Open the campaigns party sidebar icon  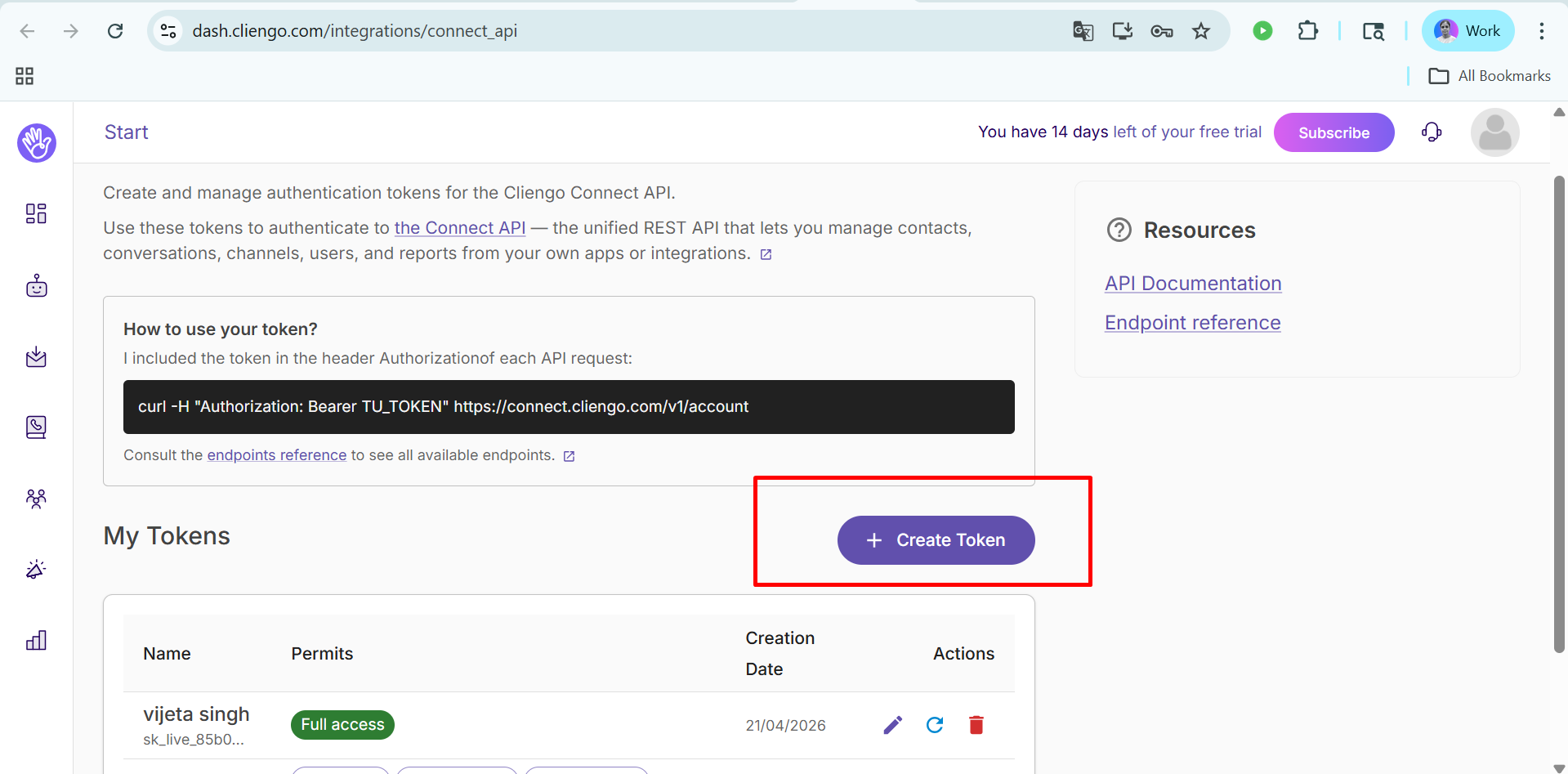(36, 569)
